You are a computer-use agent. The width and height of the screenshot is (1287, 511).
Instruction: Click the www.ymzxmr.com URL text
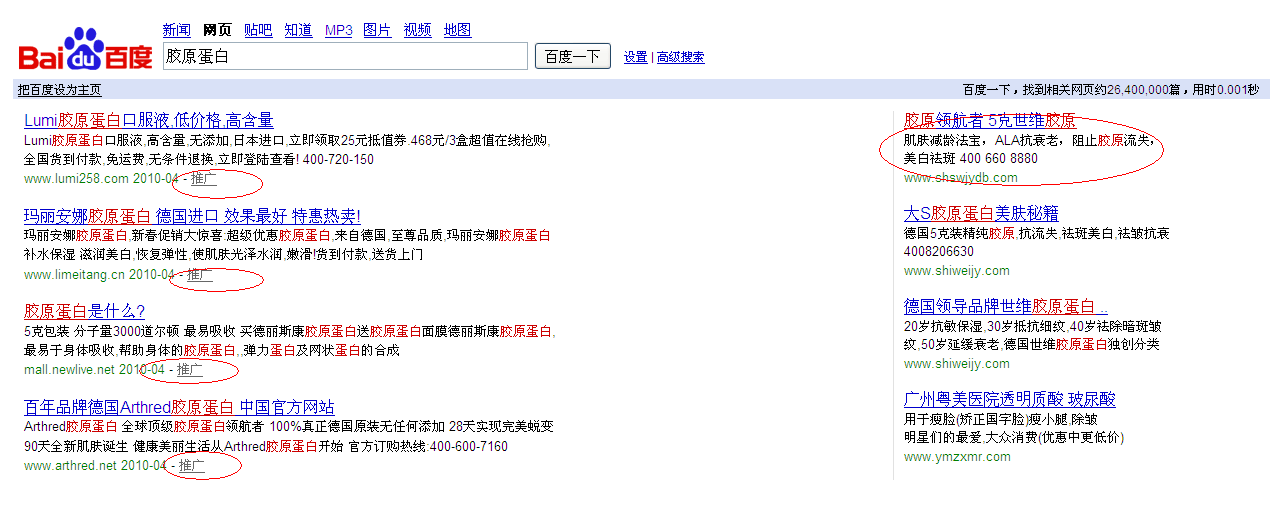coord(957,457)
